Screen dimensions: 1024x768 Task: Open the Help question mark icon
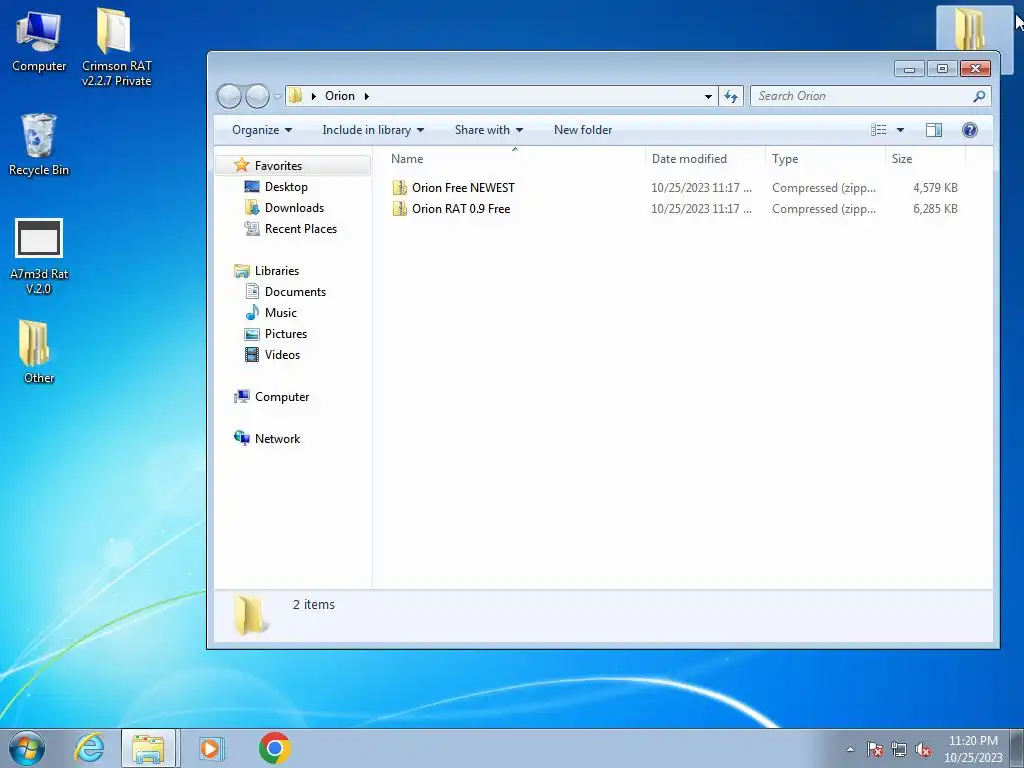pos(970,130)
